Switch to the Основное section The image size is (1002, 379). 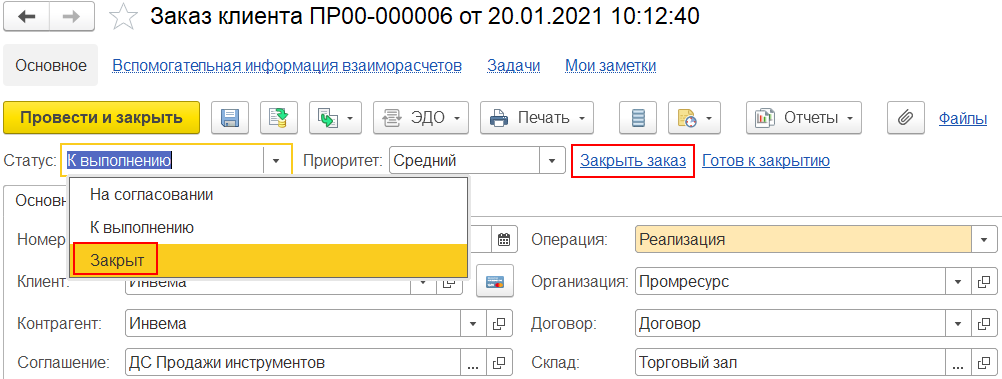click(x=51, y=65)
